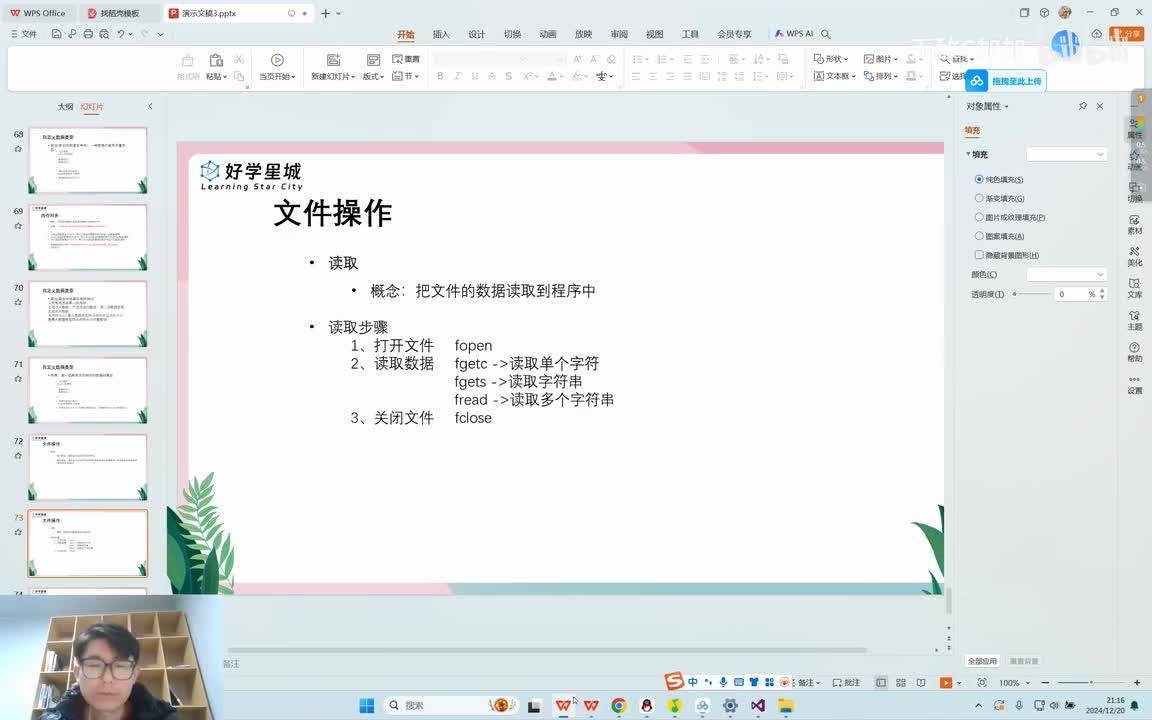1152x720 pixels.
Task: Click the 全部应用 button
Action: pos(982,661)
